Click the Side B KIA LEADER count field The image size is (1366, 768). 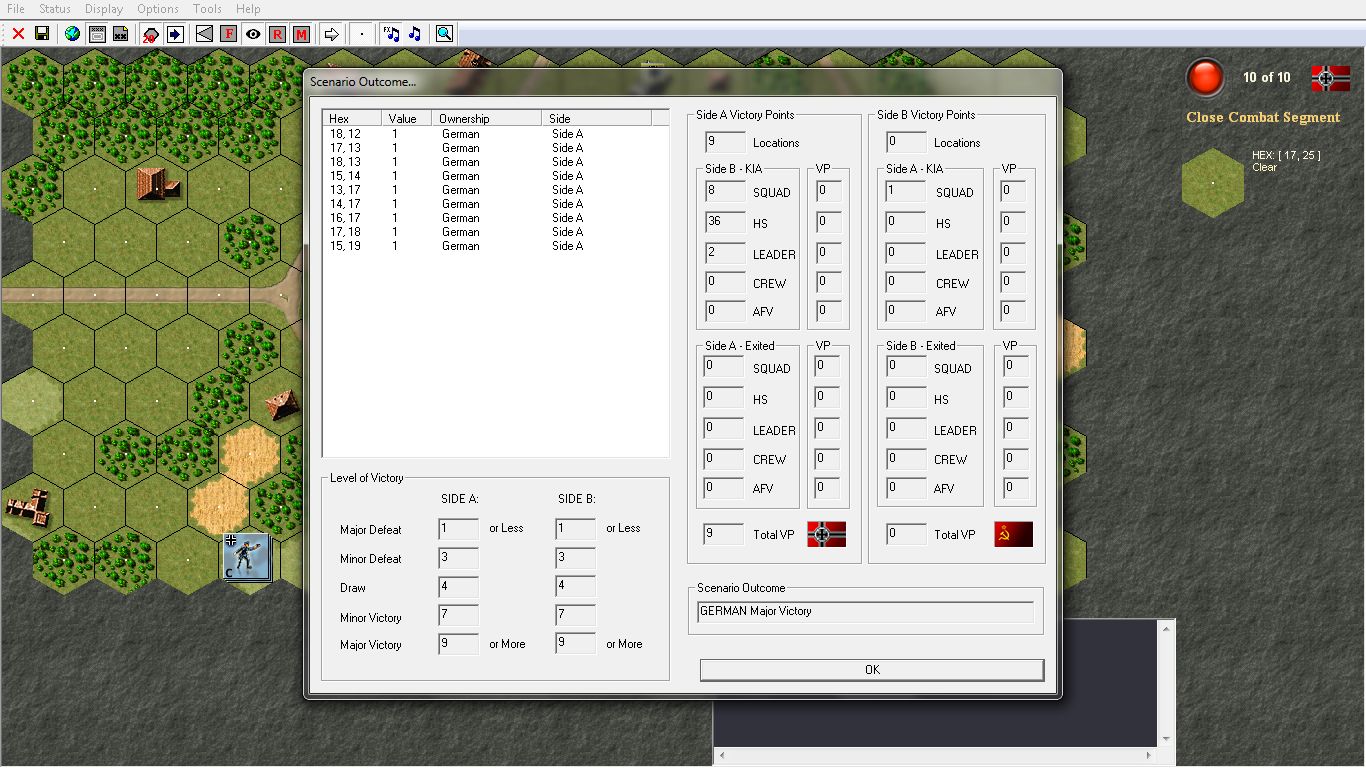tap(725, 254)
